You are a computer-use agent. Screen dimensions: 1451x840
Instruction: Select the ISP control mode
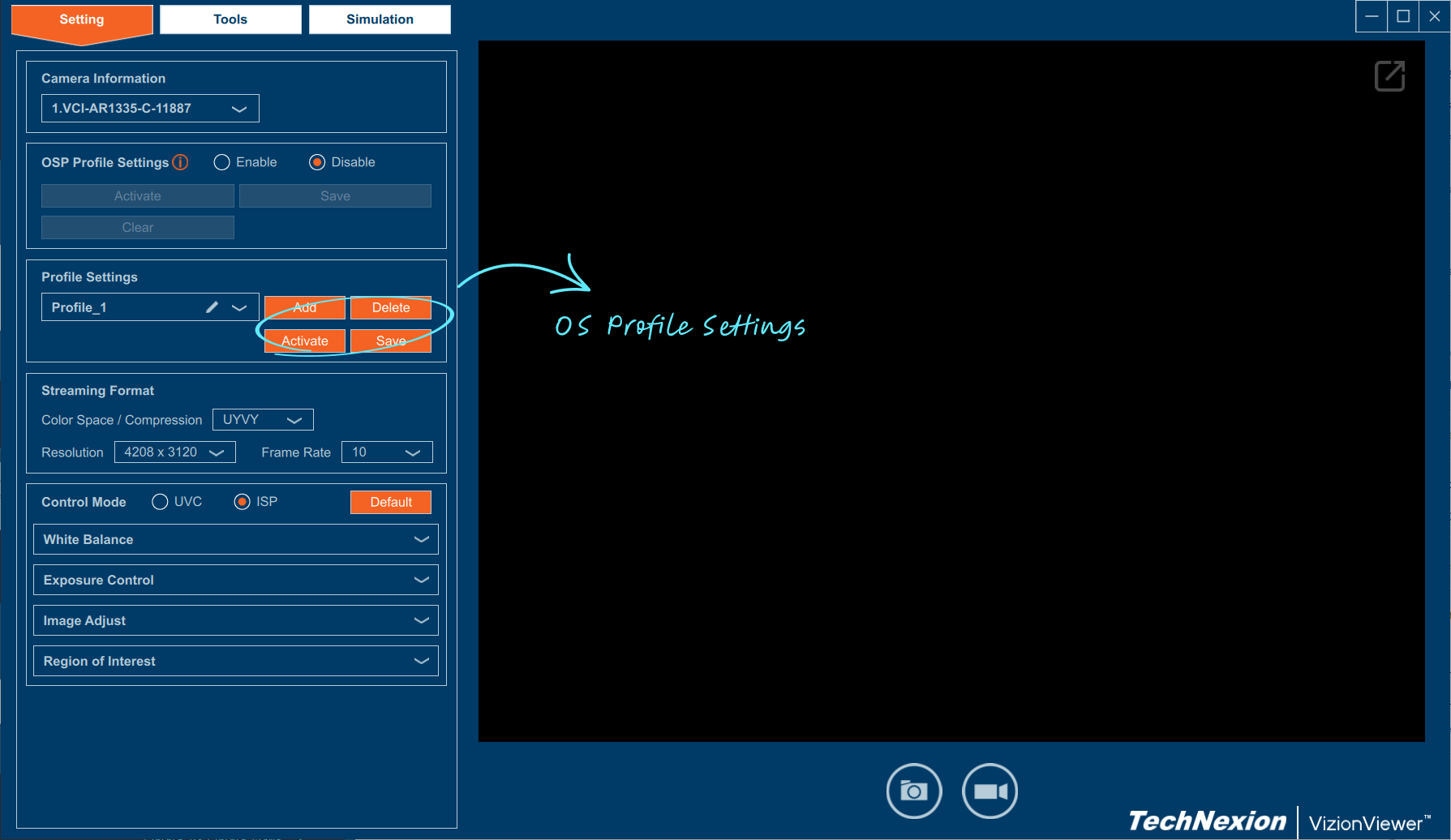pos(242,502)
